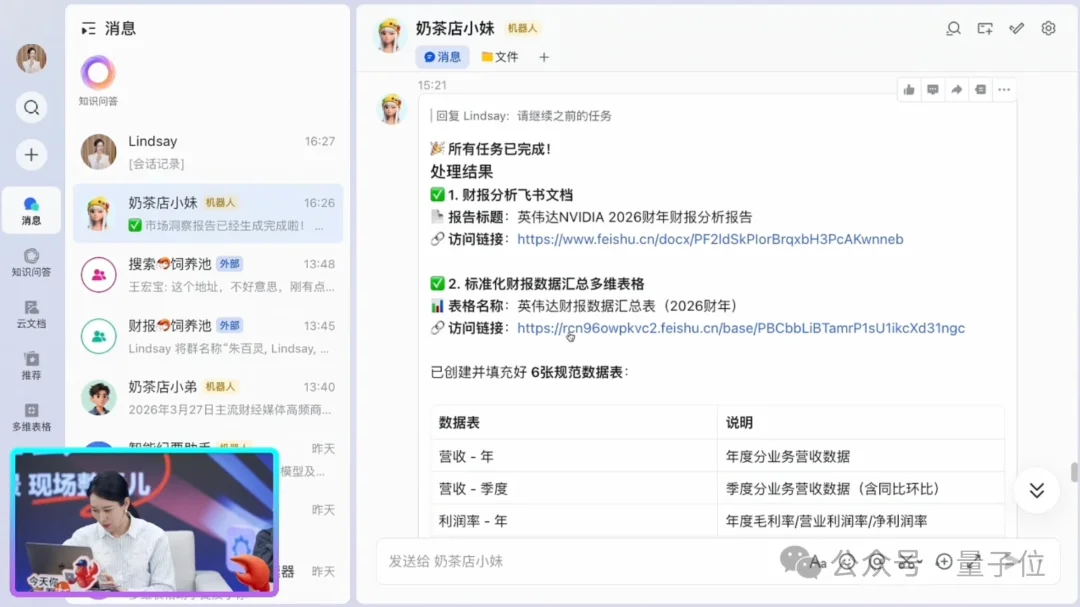Open the emoji picker in the input bar
The height and width of the screenshot is (607, 1080).
[x=847, y=561]
